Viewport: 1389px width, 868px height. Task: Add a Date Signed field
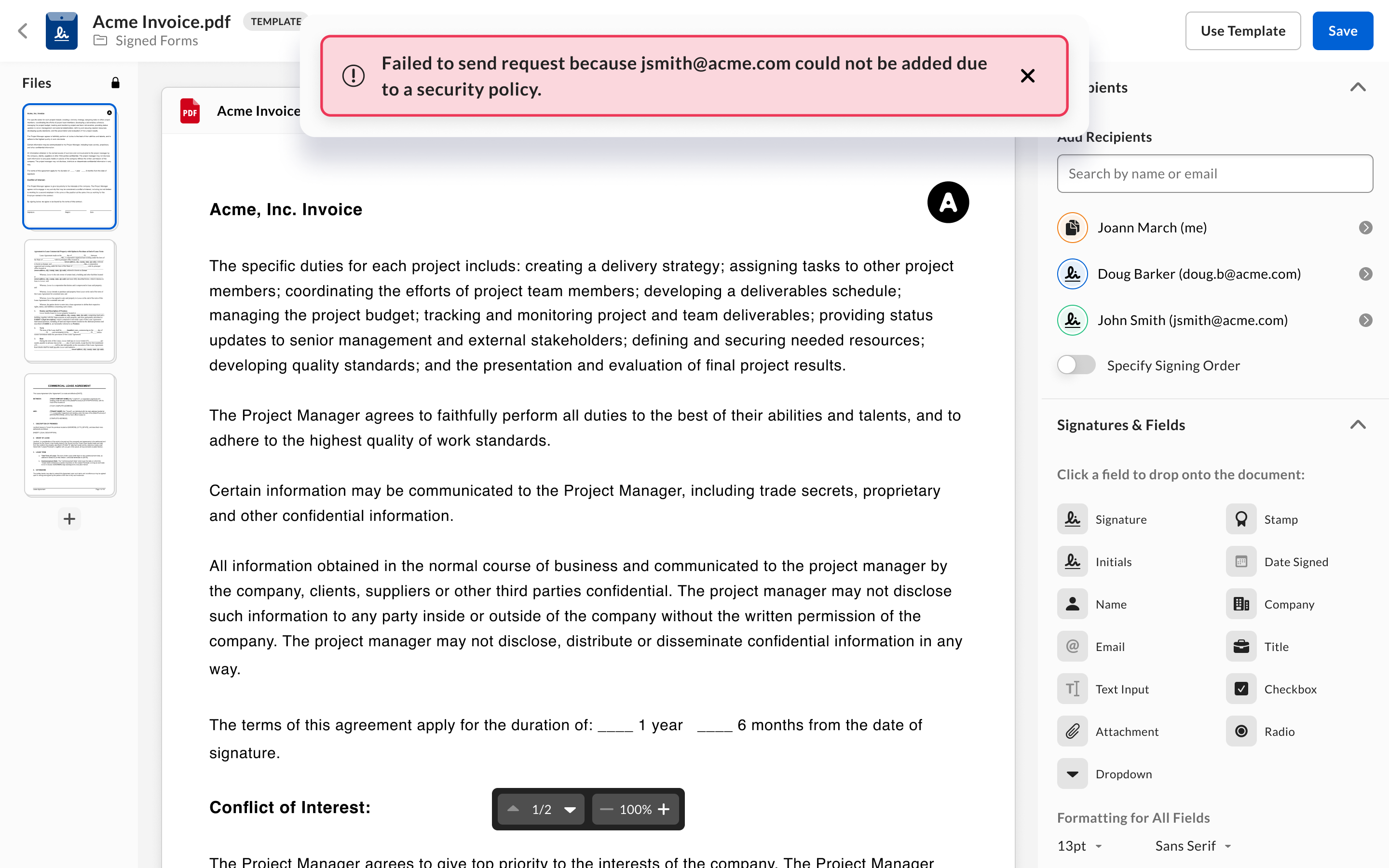coord(1241,561)
